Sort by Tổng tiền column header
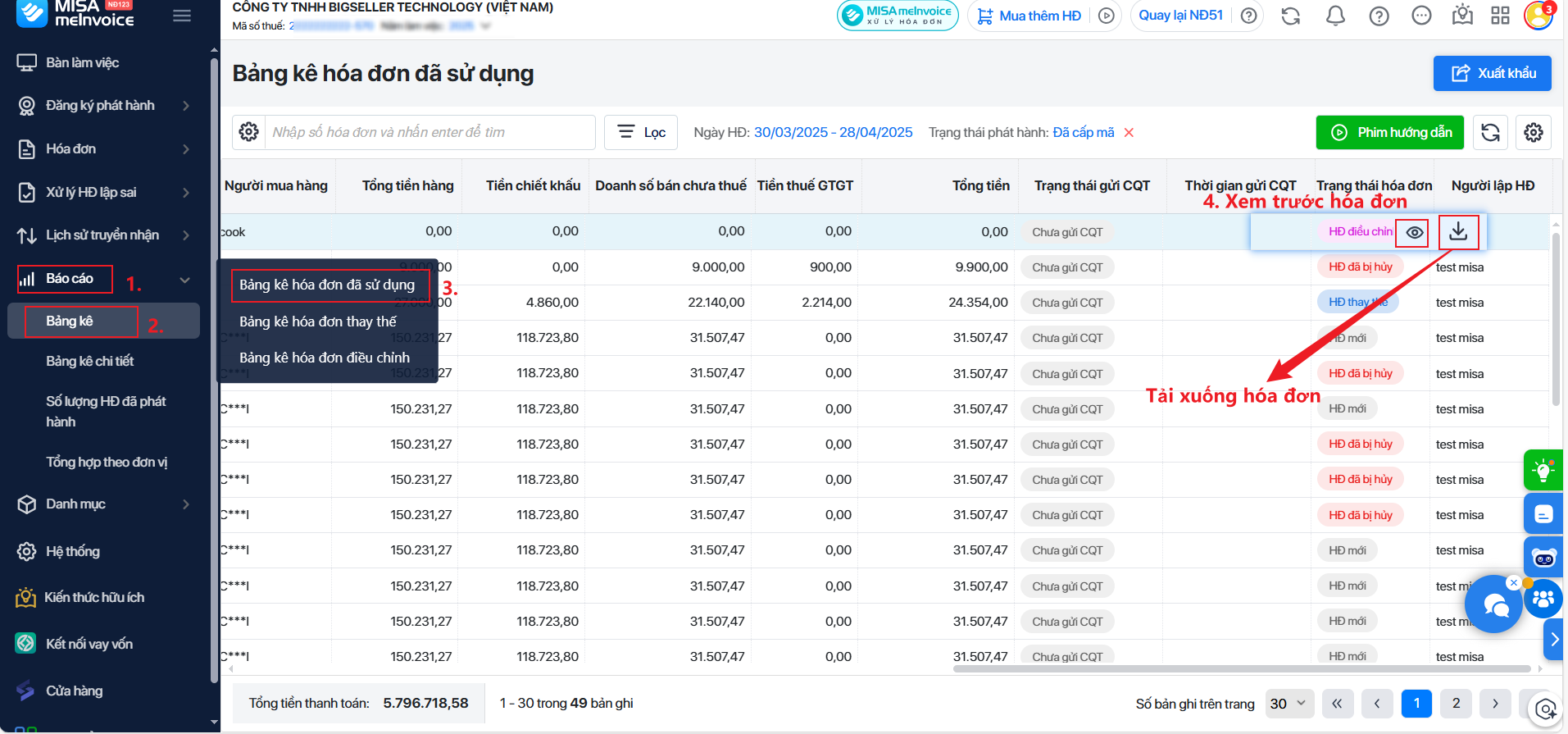 pos(980,185)
